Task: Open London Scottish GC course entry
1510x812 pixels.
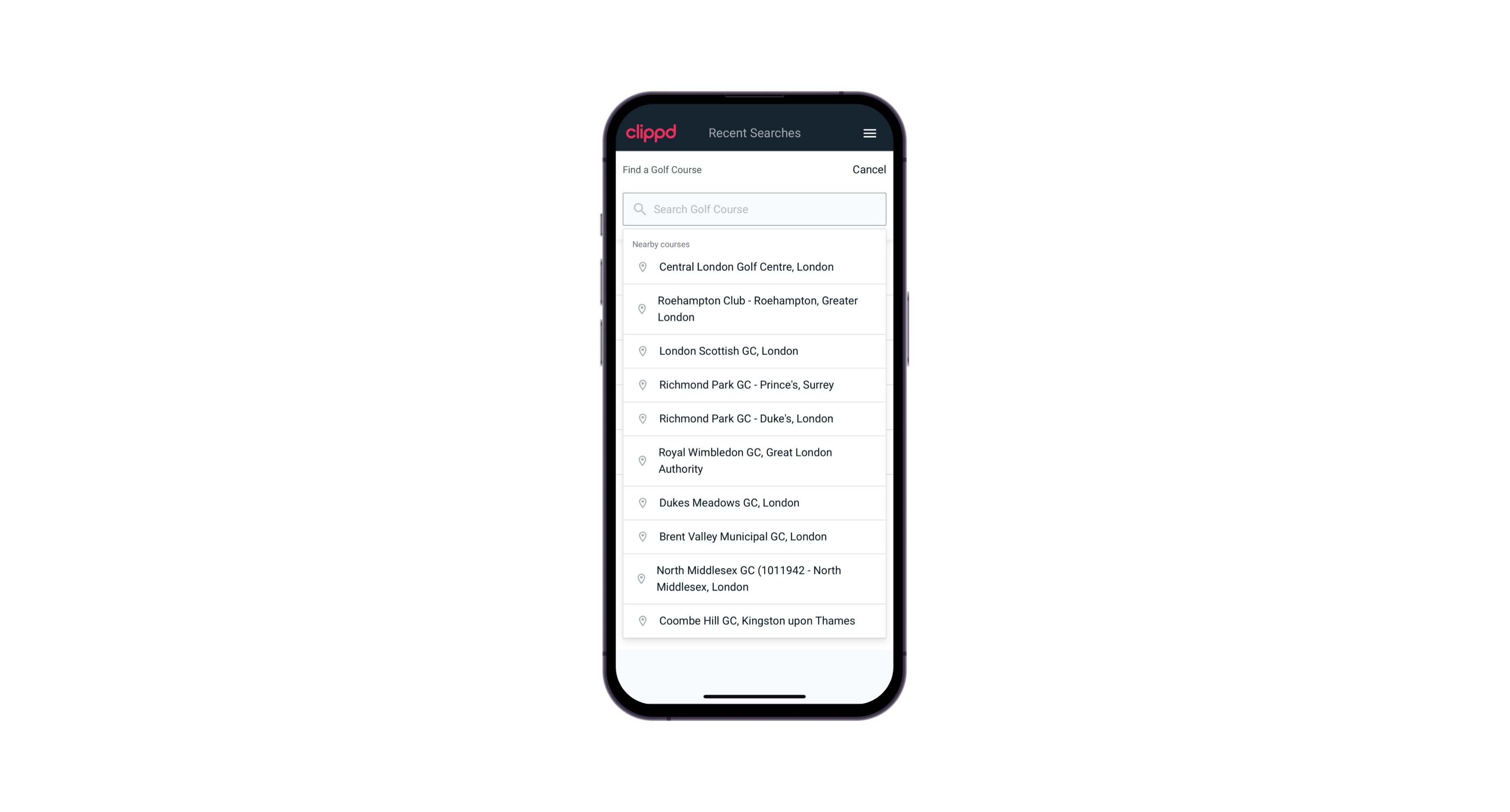Action: coord(755,351)
